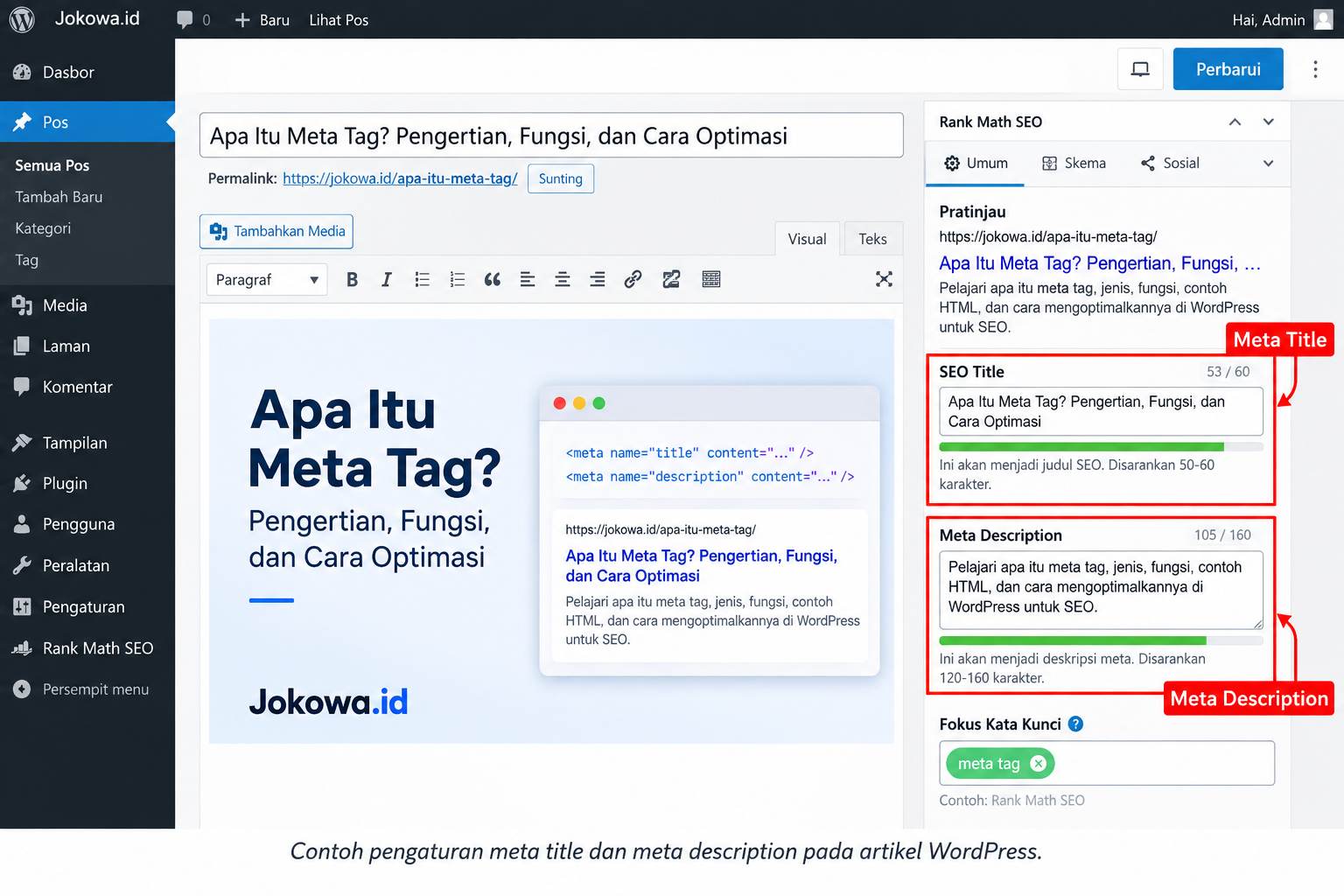This screenshot has height=896, width=1344.
Task: Click the SEO Title field
Action: pyautogui.click(x=1101, y=411)
